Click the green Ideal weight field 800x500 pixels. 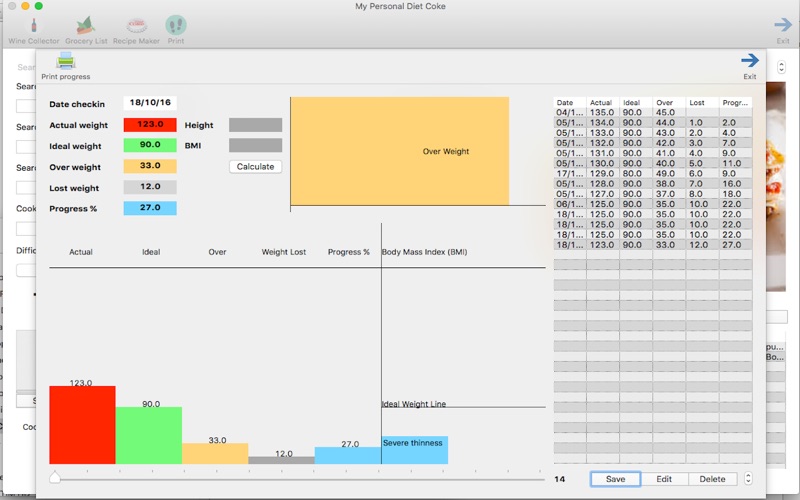click(150, 145)
